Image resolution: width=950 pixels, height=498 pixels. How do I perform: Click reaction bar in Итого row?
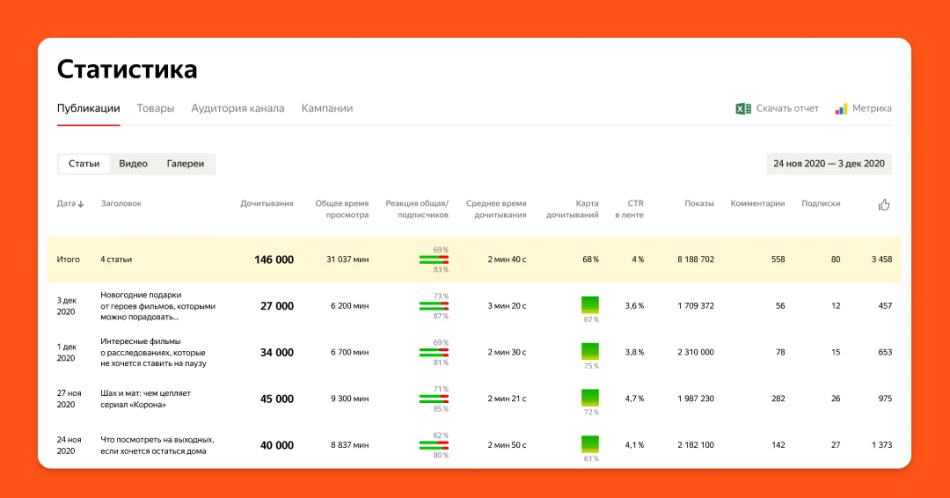[434, 259]
